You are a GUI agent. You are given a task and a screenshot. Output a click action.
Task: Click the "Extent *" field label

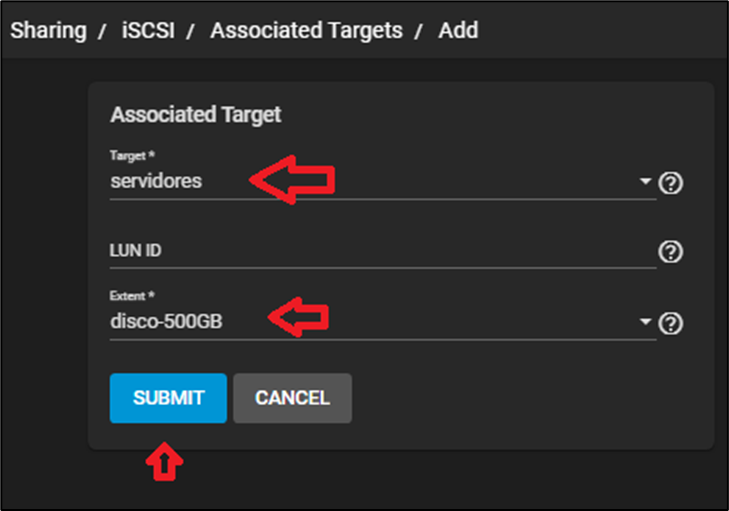[x=132, y=296]
